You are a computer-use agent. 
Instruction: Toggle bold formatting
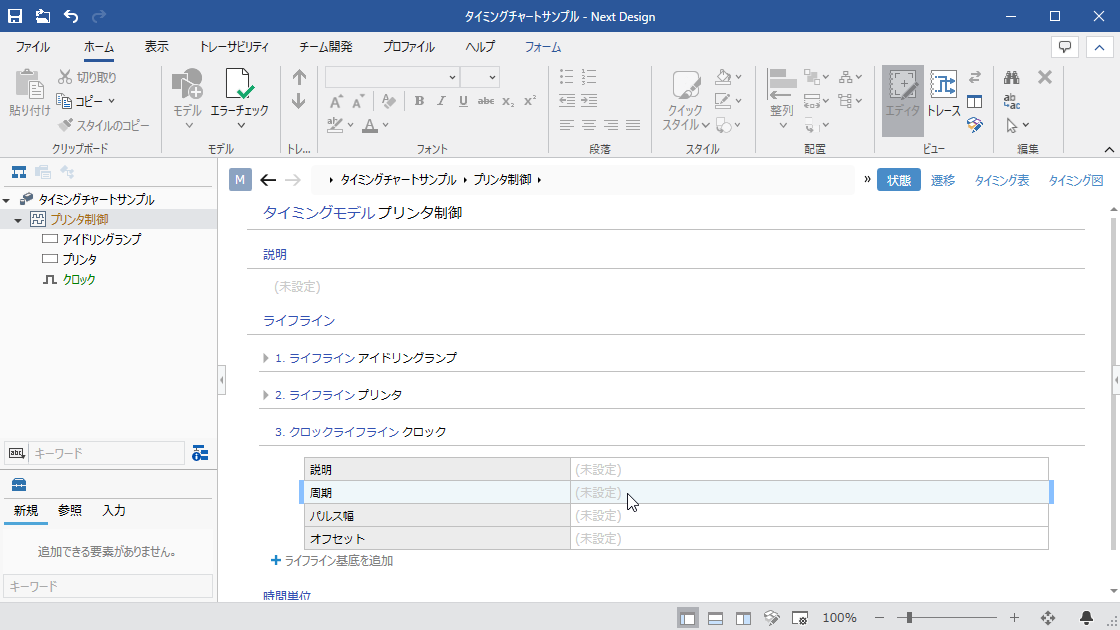point(419,101)
